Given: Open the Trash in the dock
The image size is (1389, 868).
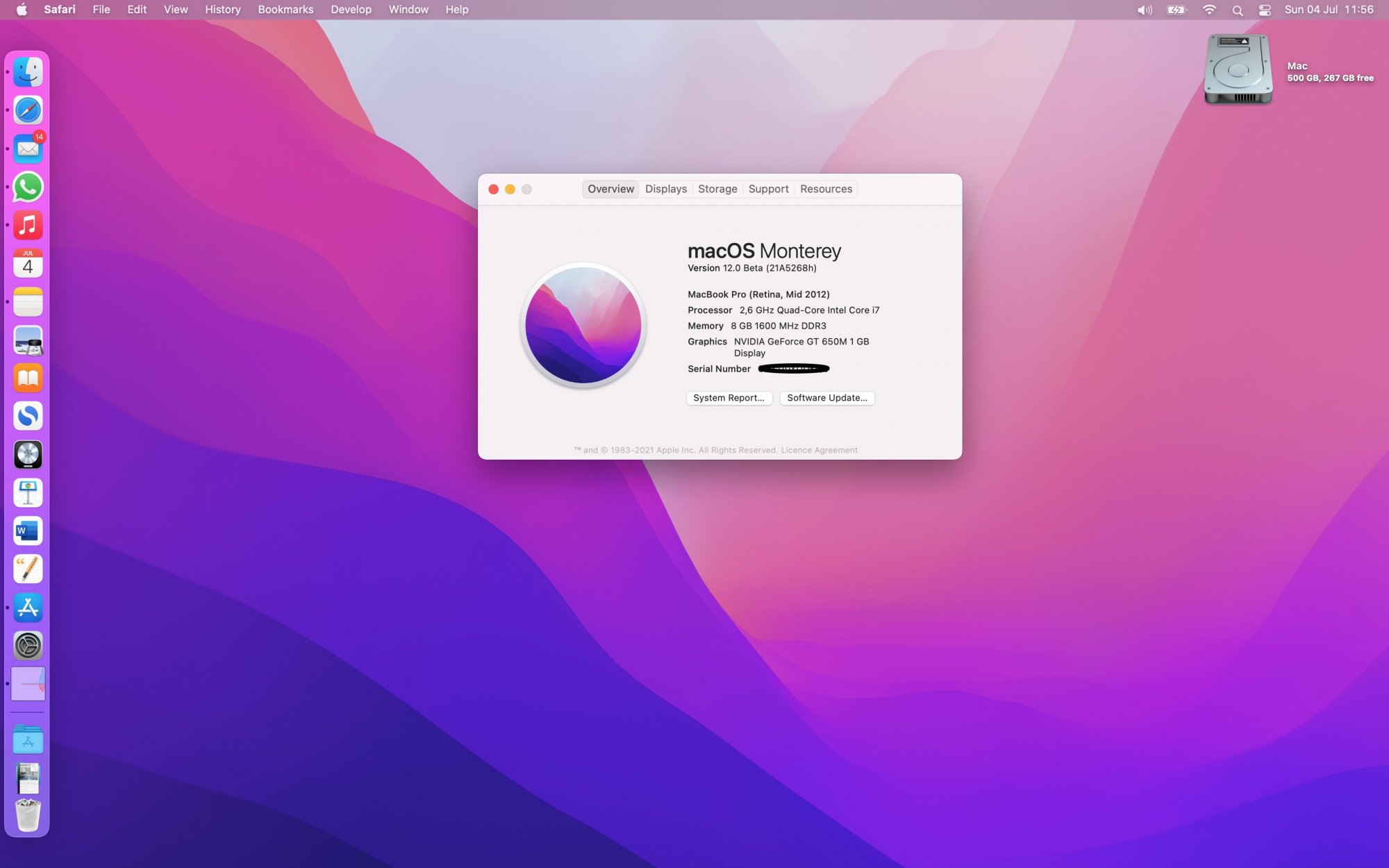Looking at the screenshot, I should coord(28,815).
